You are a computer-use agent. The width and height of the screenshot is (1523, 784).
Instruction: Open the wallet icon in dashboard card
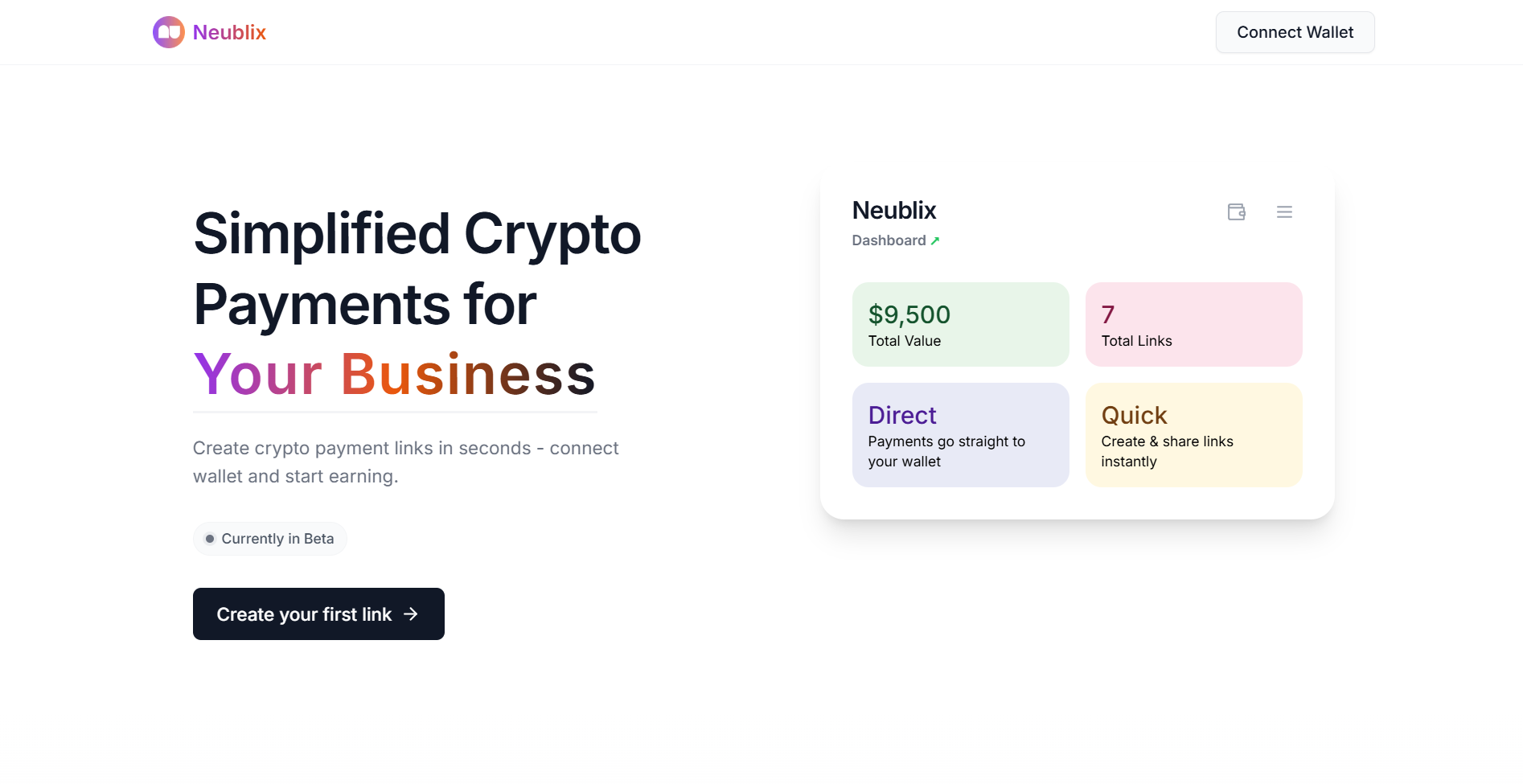[1237, 212]
